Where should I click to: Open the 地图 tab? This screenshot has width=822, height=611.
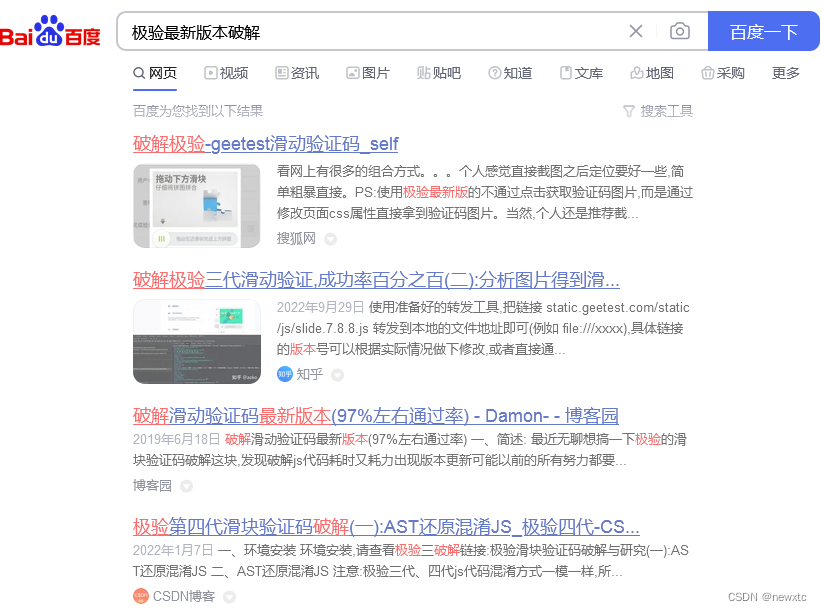pyautogui.click(x=652, y=73)
